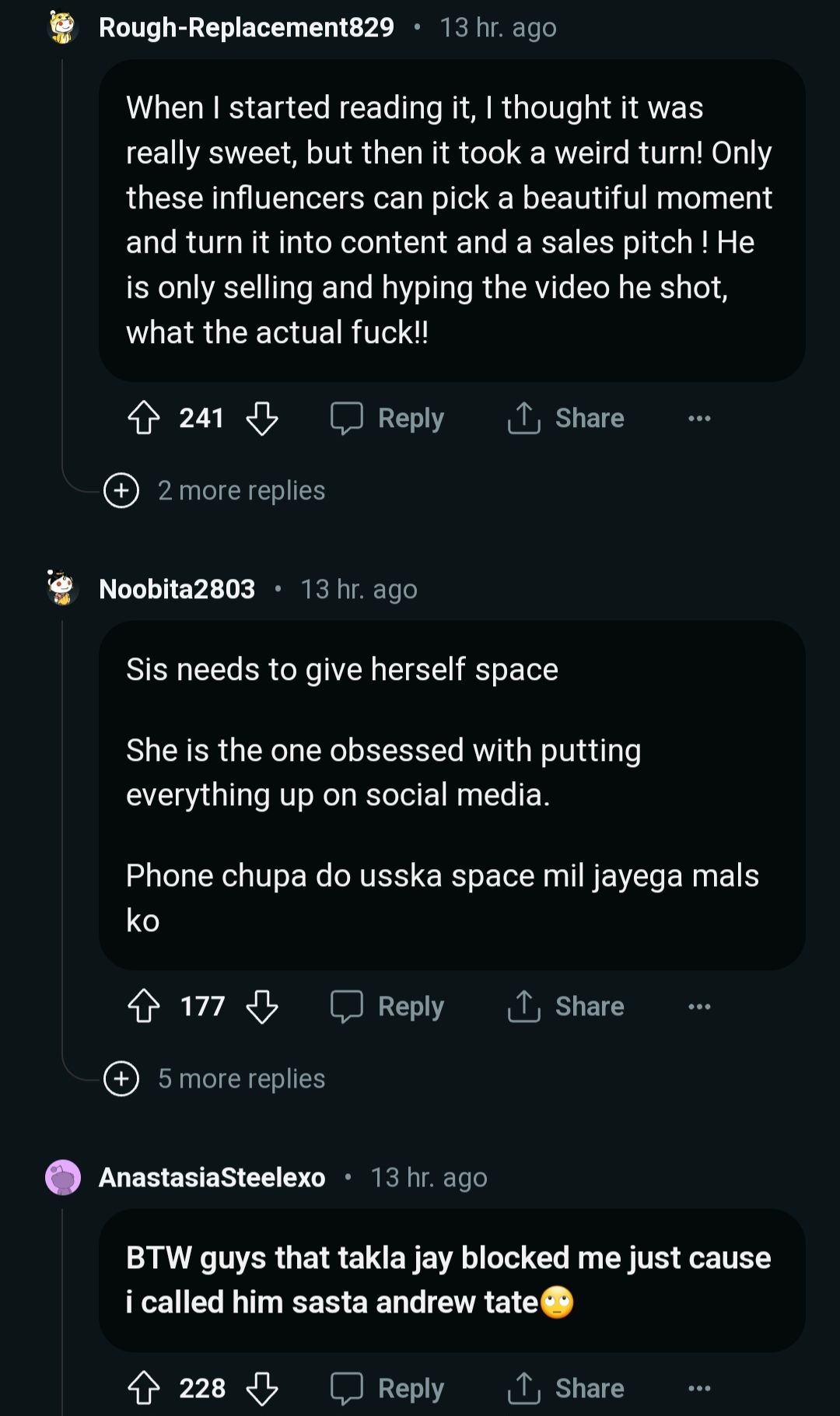Reply to Noobita2803's comment
This screenshot has height=1416, width=840.
pos(388,1006)
